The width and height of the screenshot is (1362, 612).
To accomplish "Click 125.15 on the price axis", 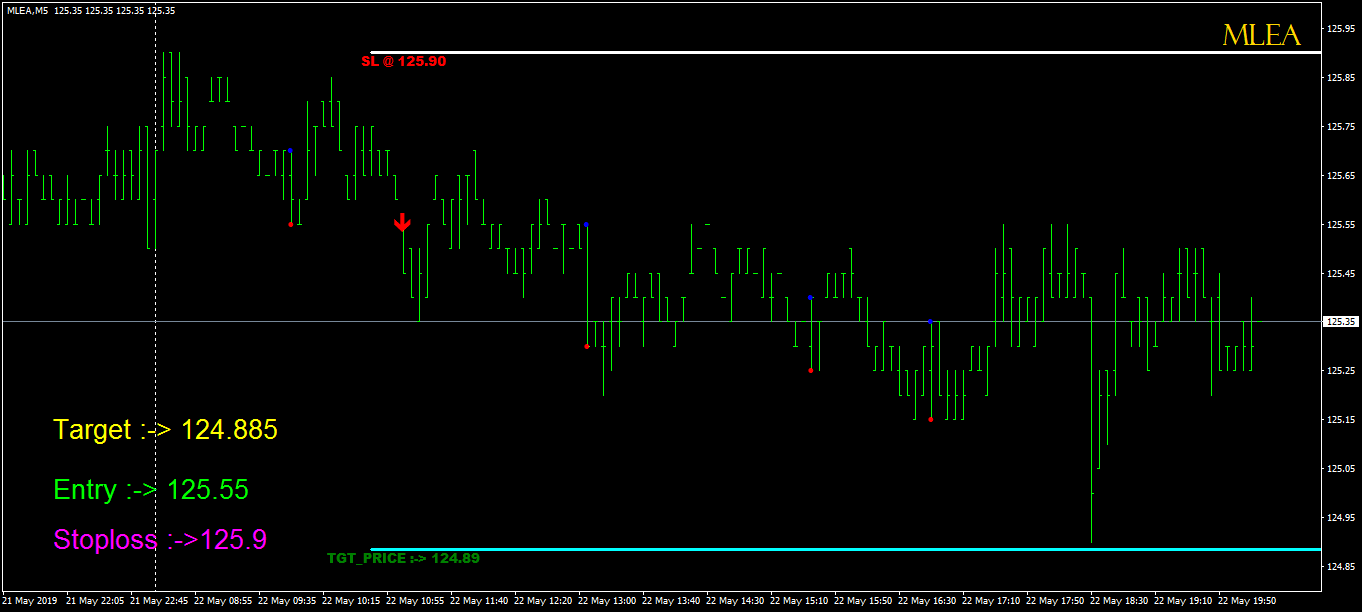I will tap(1341, 420).
